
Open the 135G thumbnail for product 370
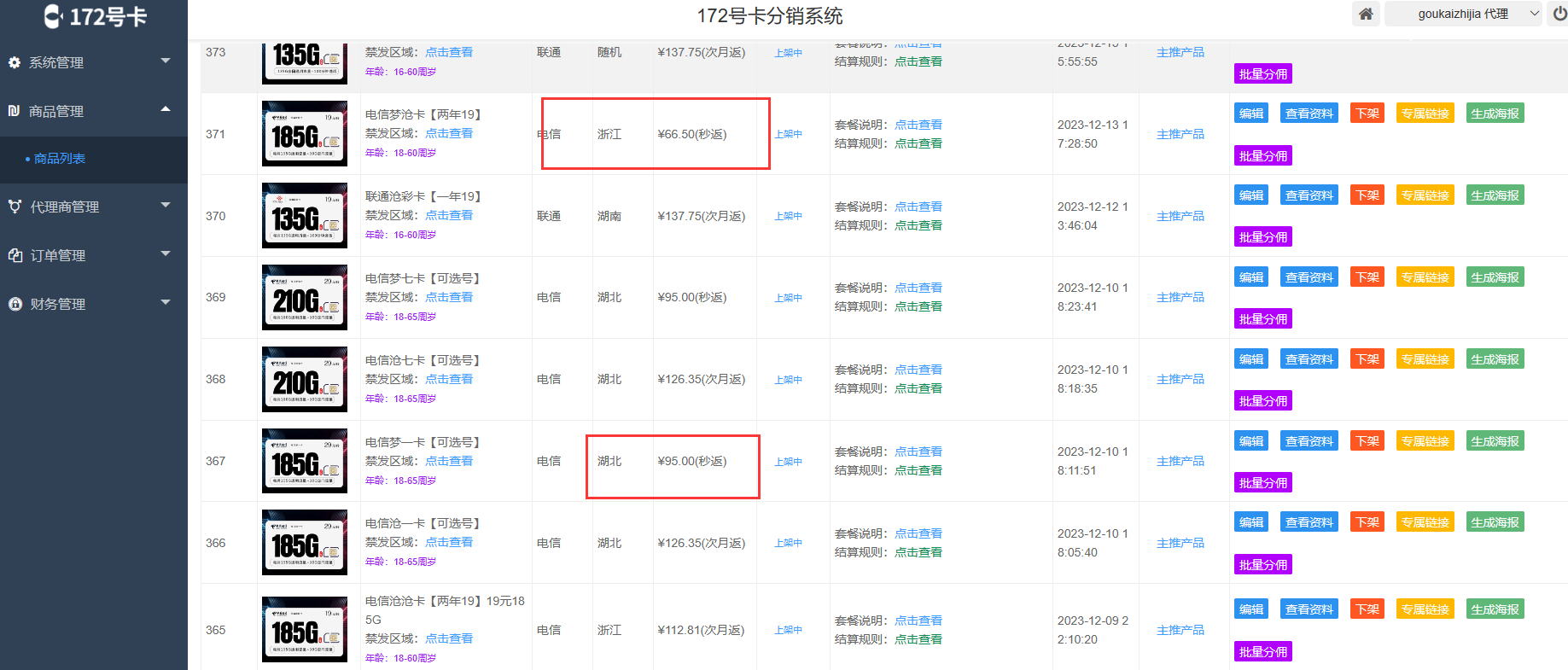[305, 215]
